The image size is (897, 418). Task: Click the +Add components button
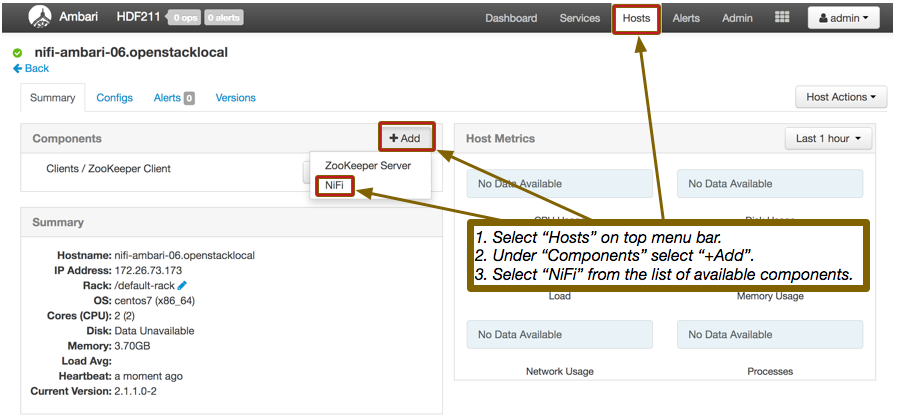pos(405,138)
